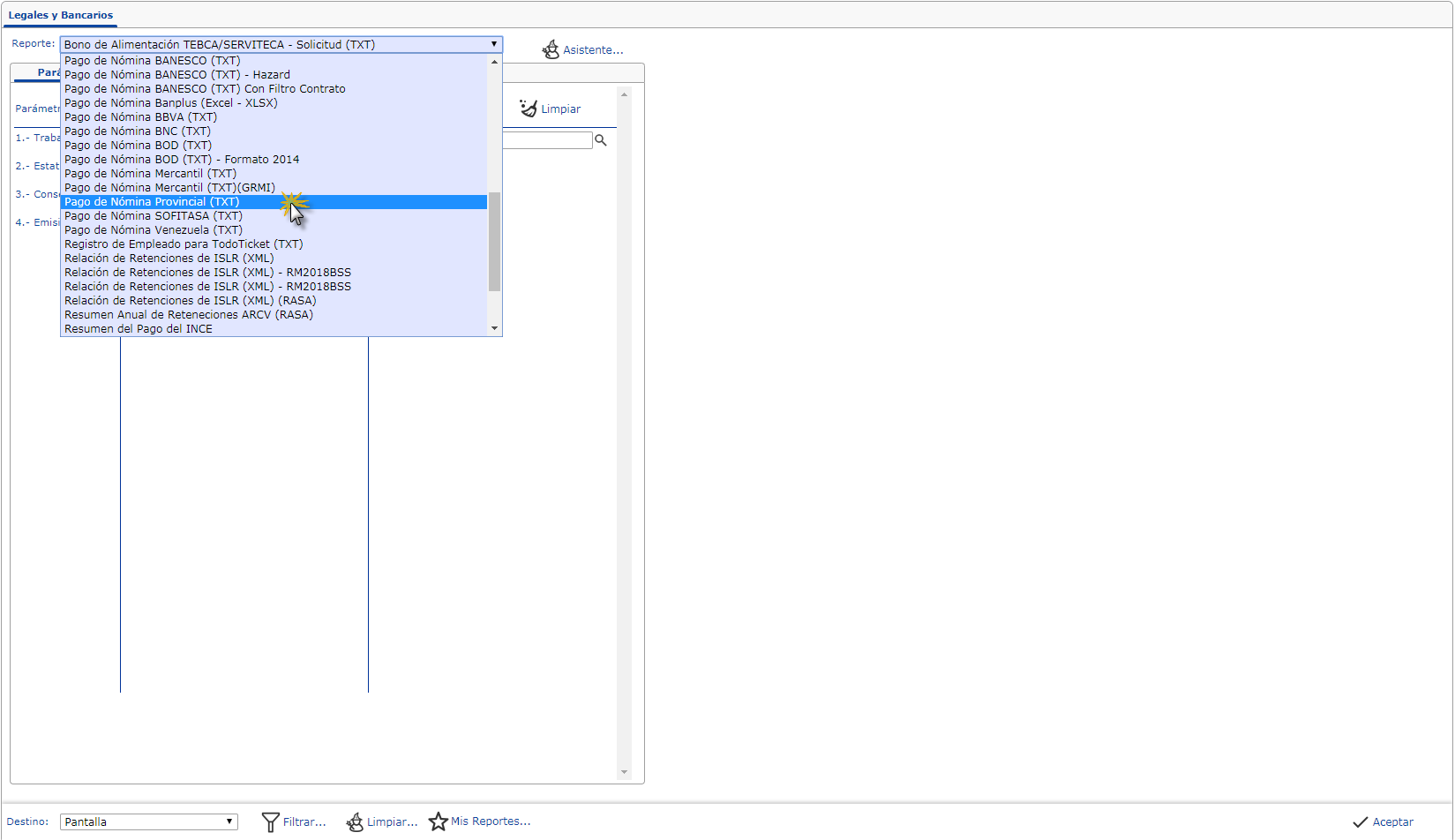The image size is (1455, 840).
Task: Select Pago de Nómina Mercantil (TXT)(GRMI)
Action: (274, 188)
